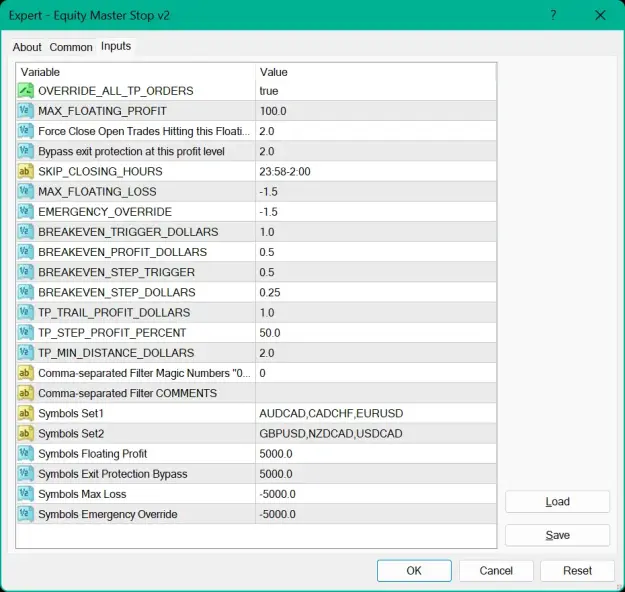This screenshot has width=625, height=592.
Task: Select the EMERGENCY_OVERRIDE variable name
Action: point(105,212)
